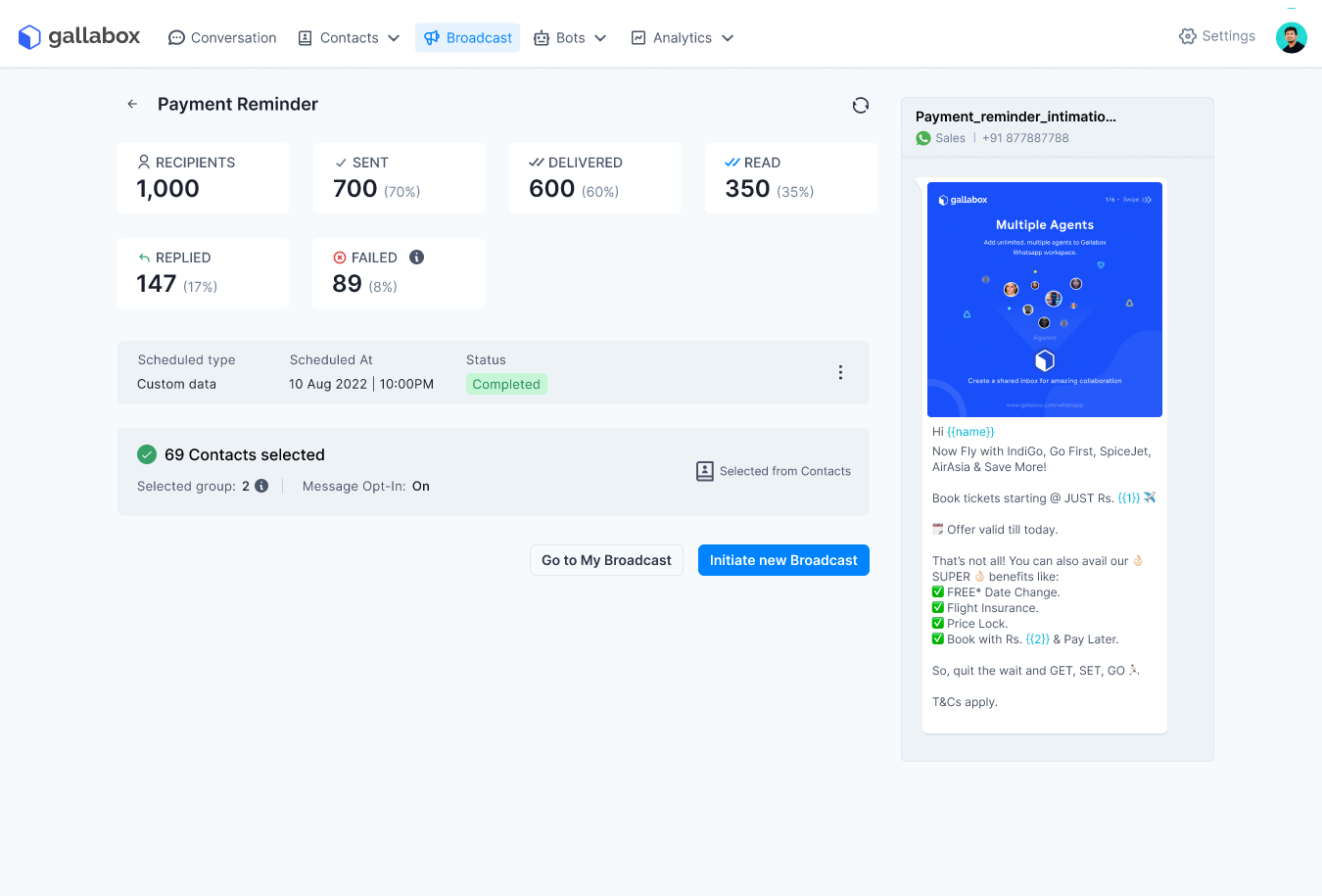The height and width of the screenshot is (896, 1322).
Task: Click the {{name}} placeholder in message
Action: pos(970,432)
